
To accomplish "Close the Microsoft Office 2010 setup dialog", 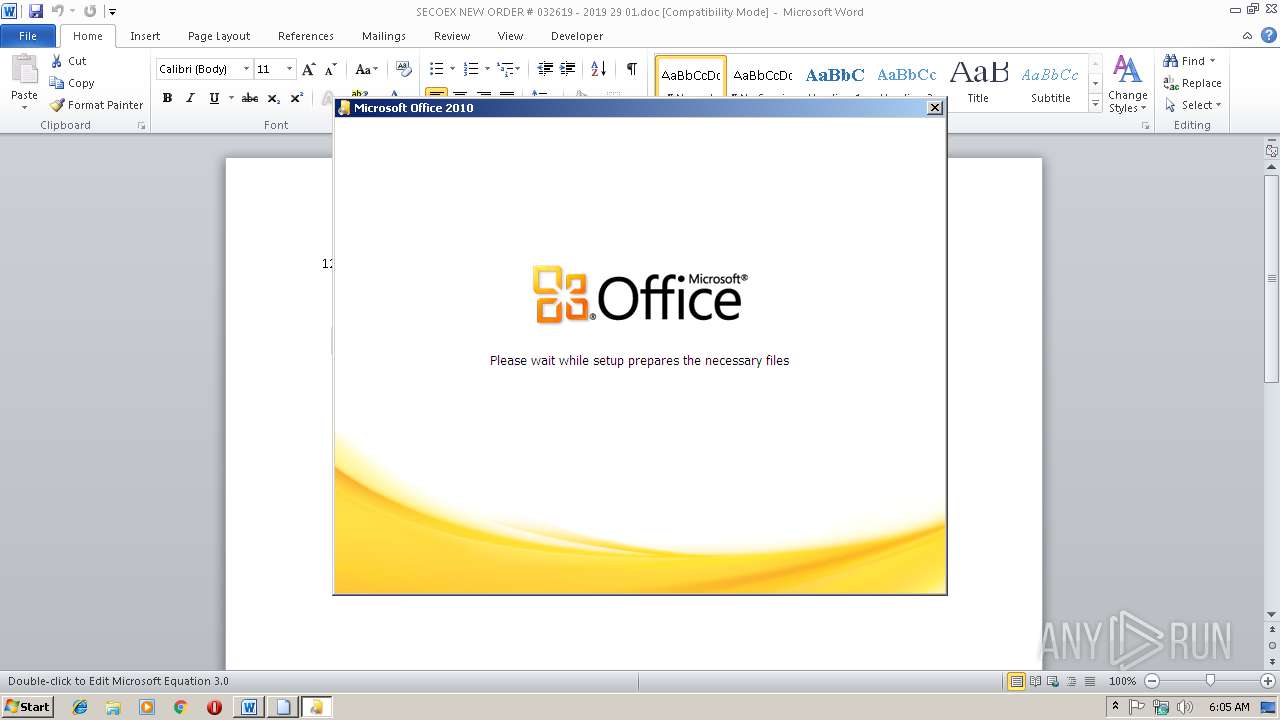I will point(935,108).
